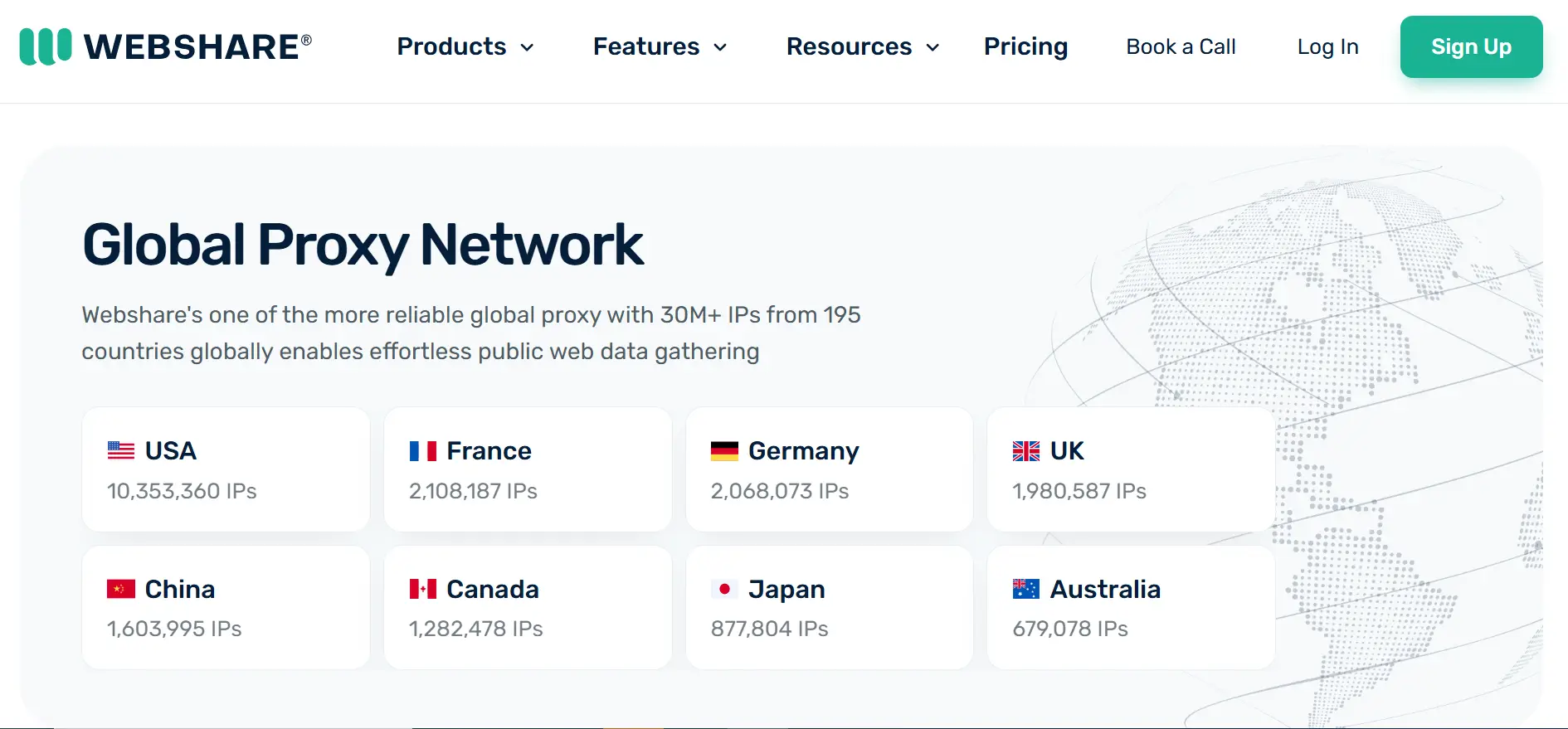This screenshot has width=1568, height=729.
Task: Click the UK flag icon
Action: (1026, 450)
